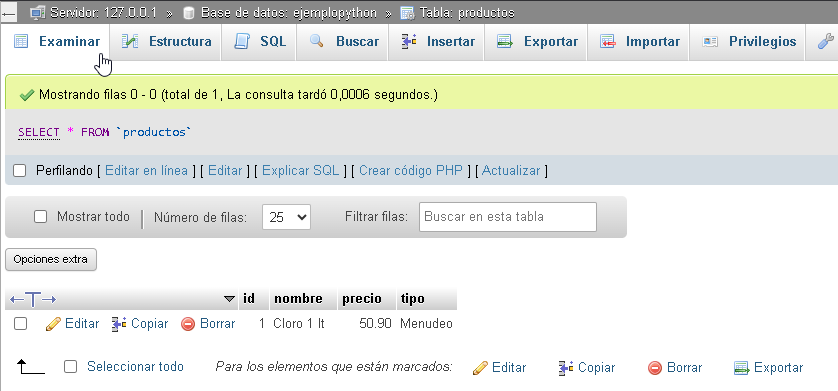Click the Actualizar link
838x391 pixels.
click(x=511, y=171)
